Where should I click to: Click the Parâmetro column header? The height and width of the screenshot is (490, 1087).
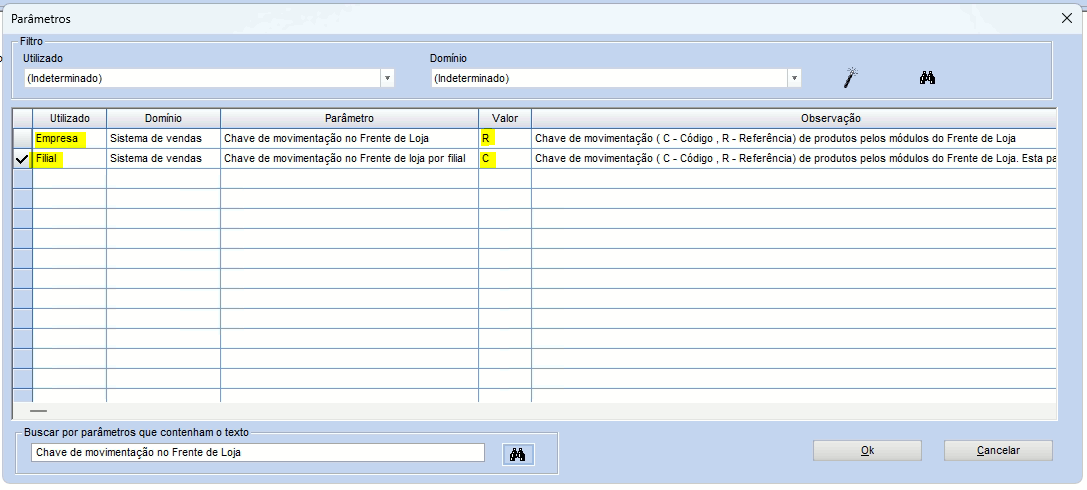tap(349, 119)
